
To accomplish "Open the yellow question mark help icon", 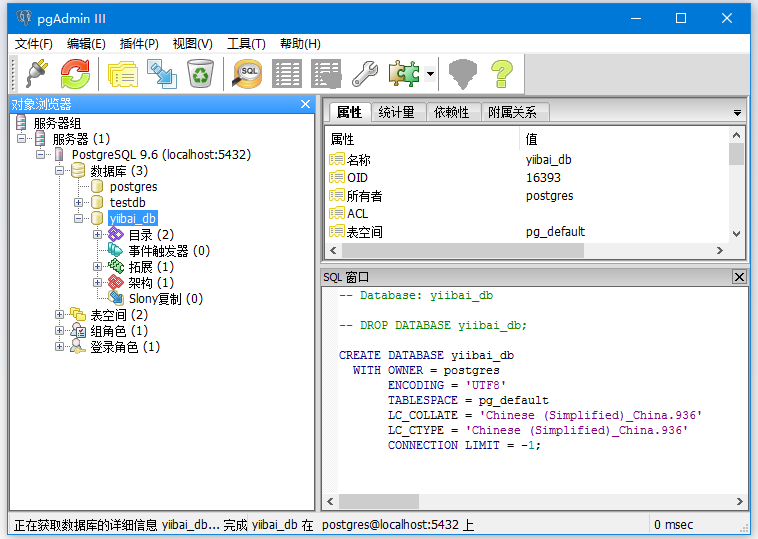I will [501, 73].
